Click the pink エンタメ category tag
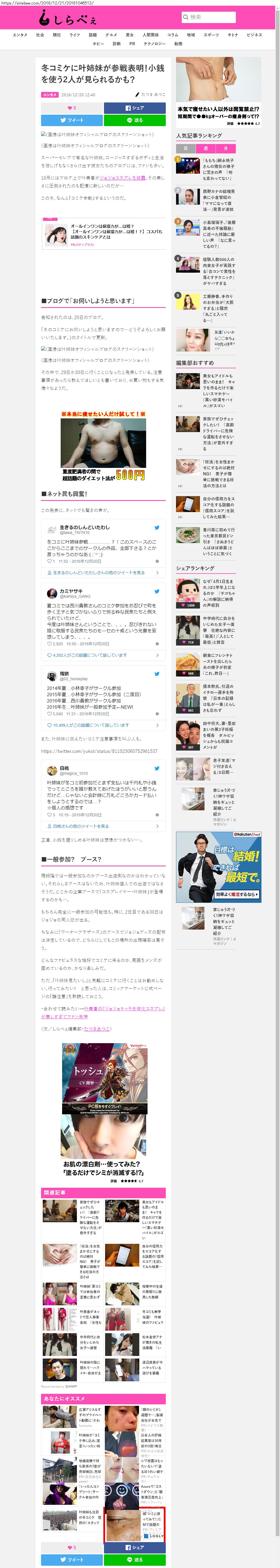The height and width of the screenshot is (1568, 280). tap(50, 95)
